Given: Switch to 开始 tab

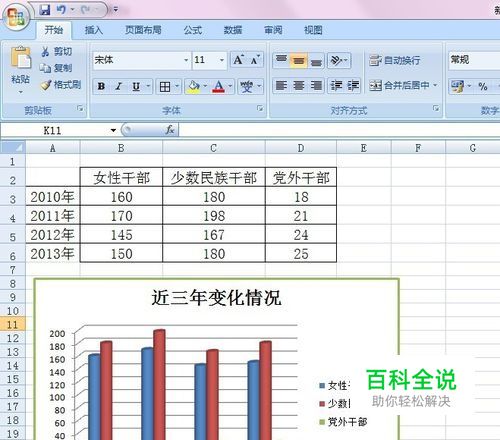Looking at the screenshot, I should coord(54,30).
